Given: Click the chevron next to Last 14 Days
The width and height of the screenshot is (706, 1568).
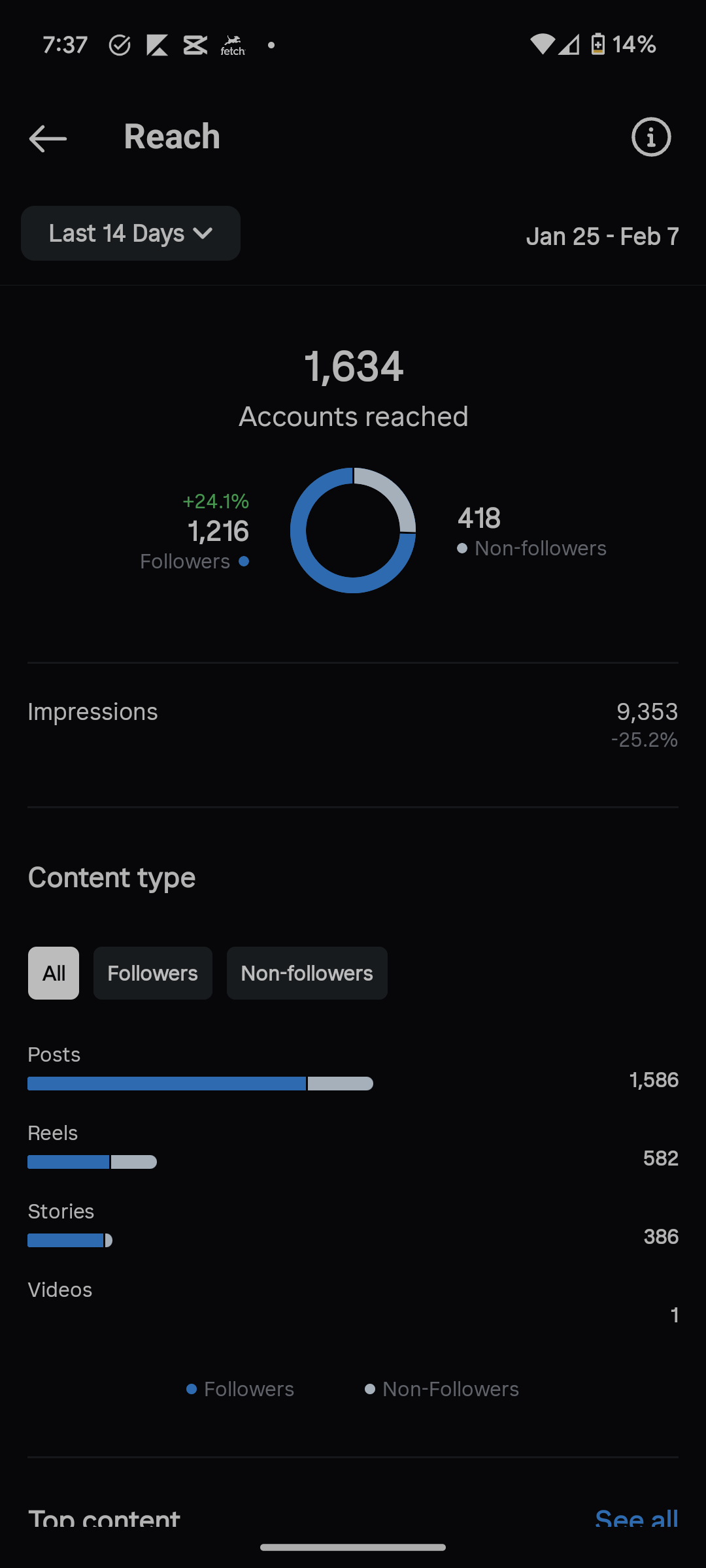Looking at the screenshot, I should pos(203,233).
